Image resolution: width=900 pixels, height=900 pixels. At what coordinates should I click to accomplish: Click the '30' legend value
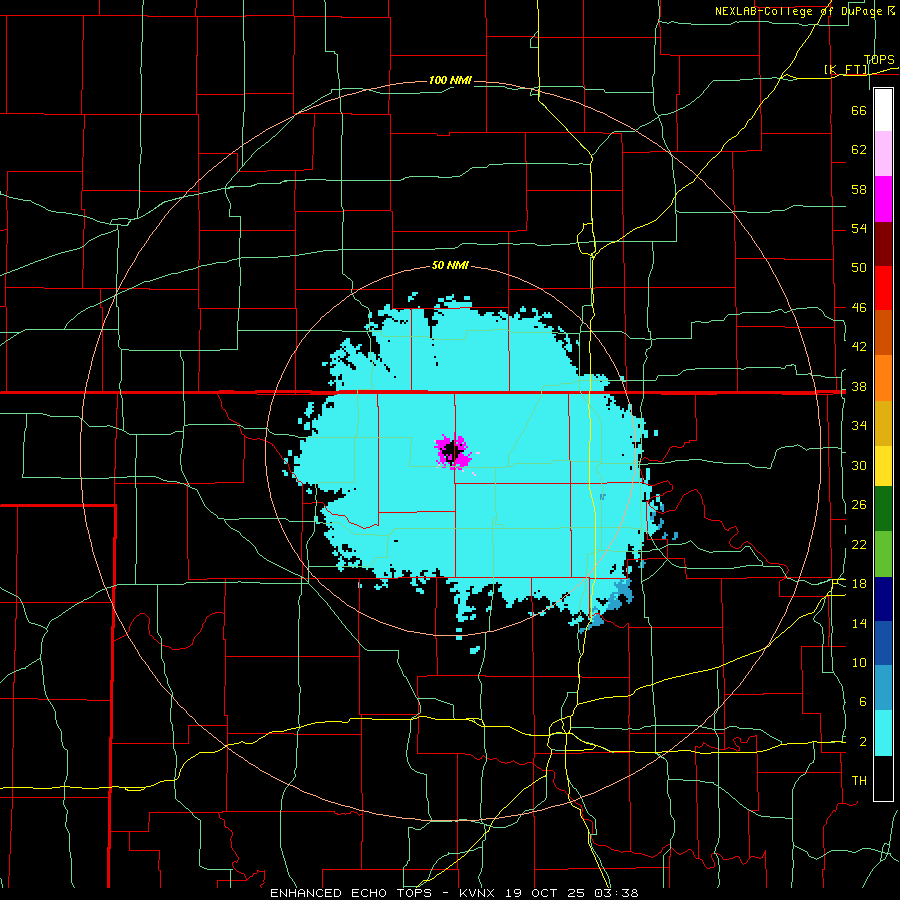pyautogui.click(x=859, y=465)
